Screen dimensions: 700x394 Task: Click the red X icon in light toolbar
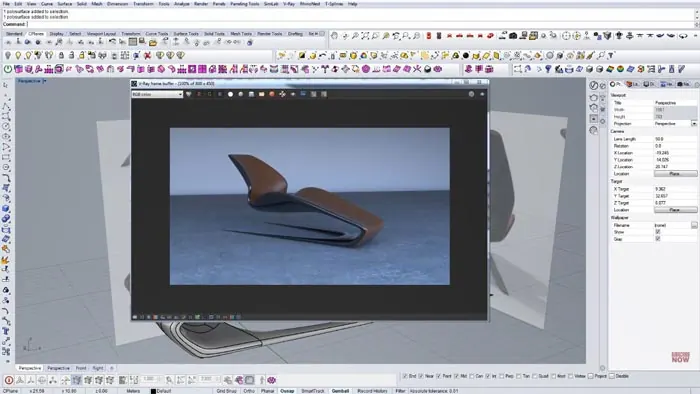(147, 56)
